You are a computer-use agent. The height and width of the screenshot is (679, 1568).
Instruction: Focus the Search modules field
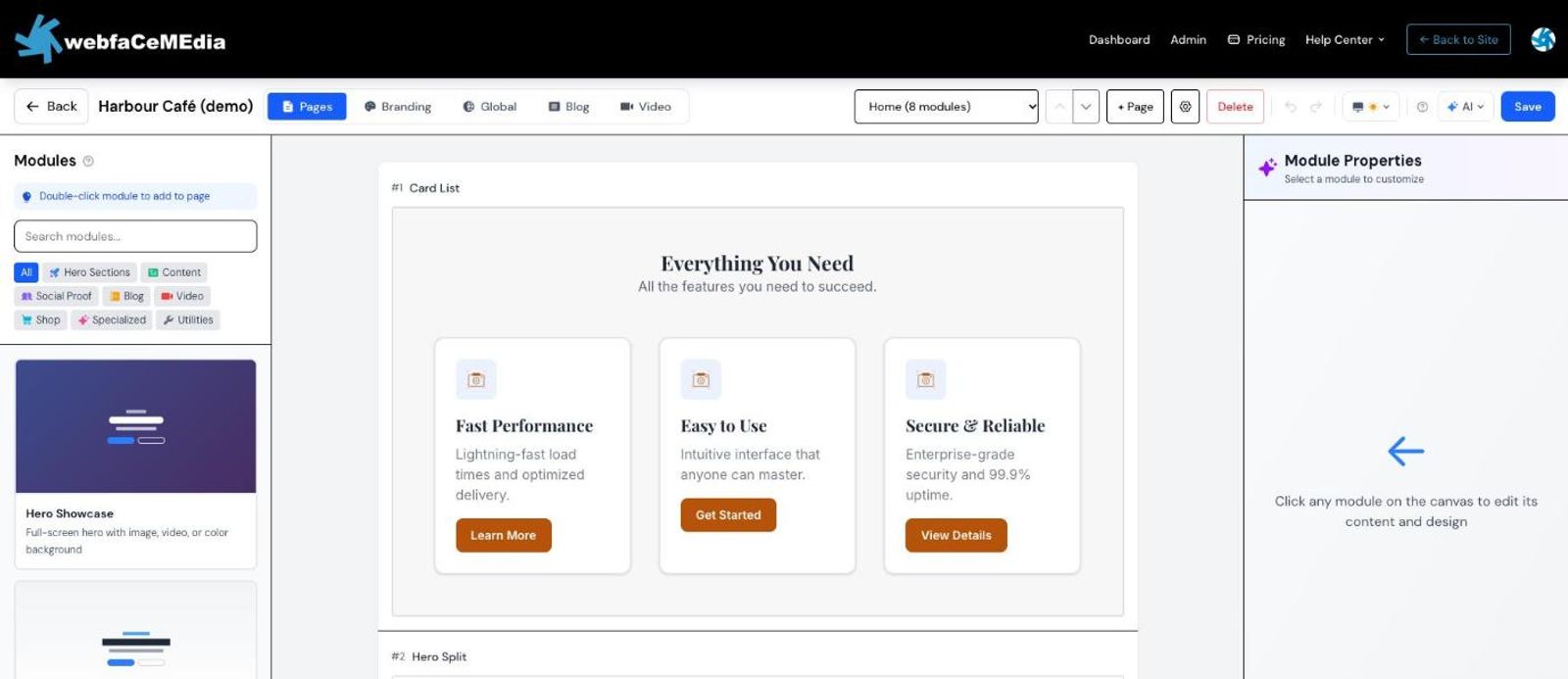135,236
